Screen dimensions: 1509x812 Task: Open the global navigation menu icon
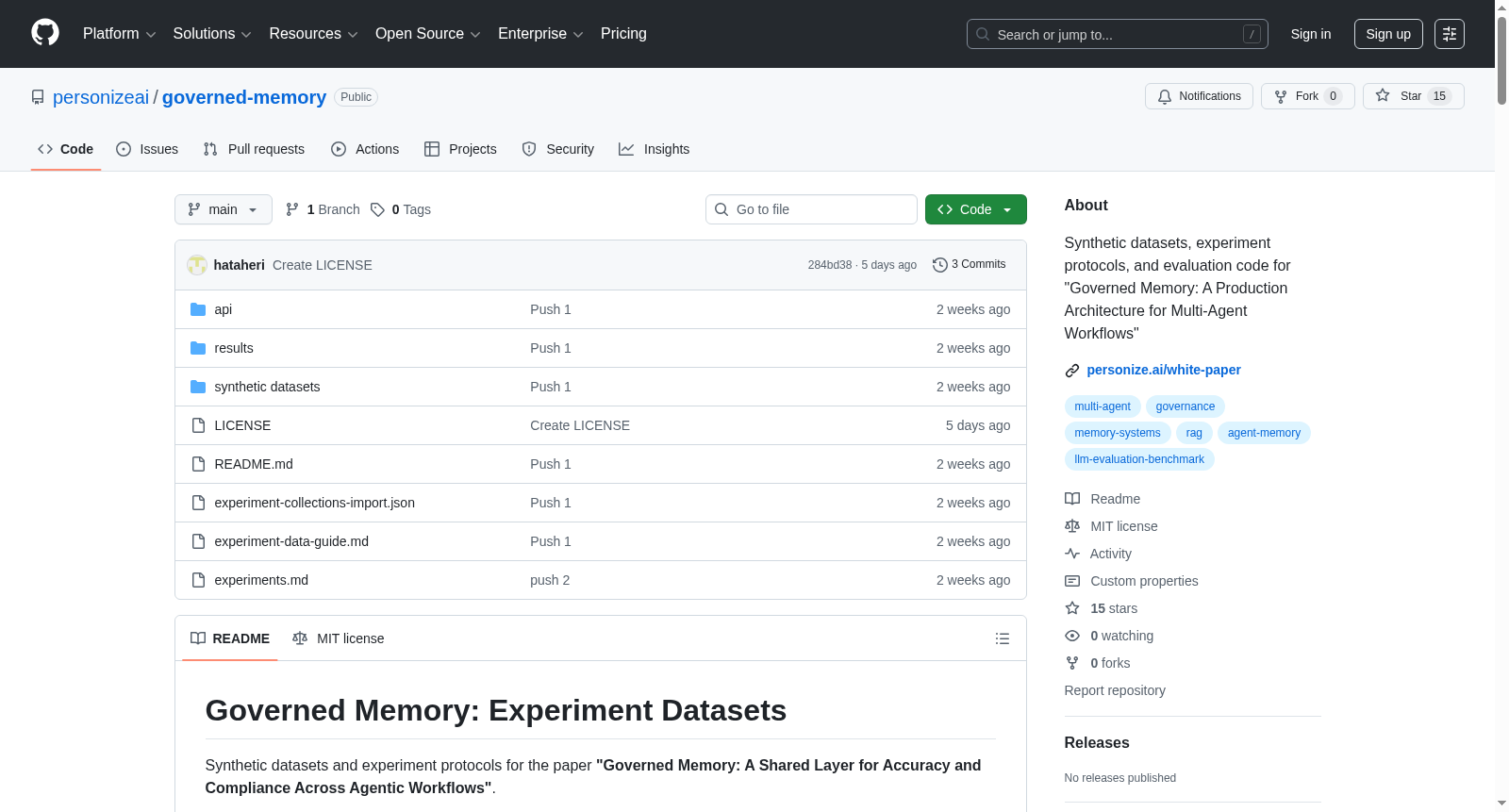point(1450,34)
